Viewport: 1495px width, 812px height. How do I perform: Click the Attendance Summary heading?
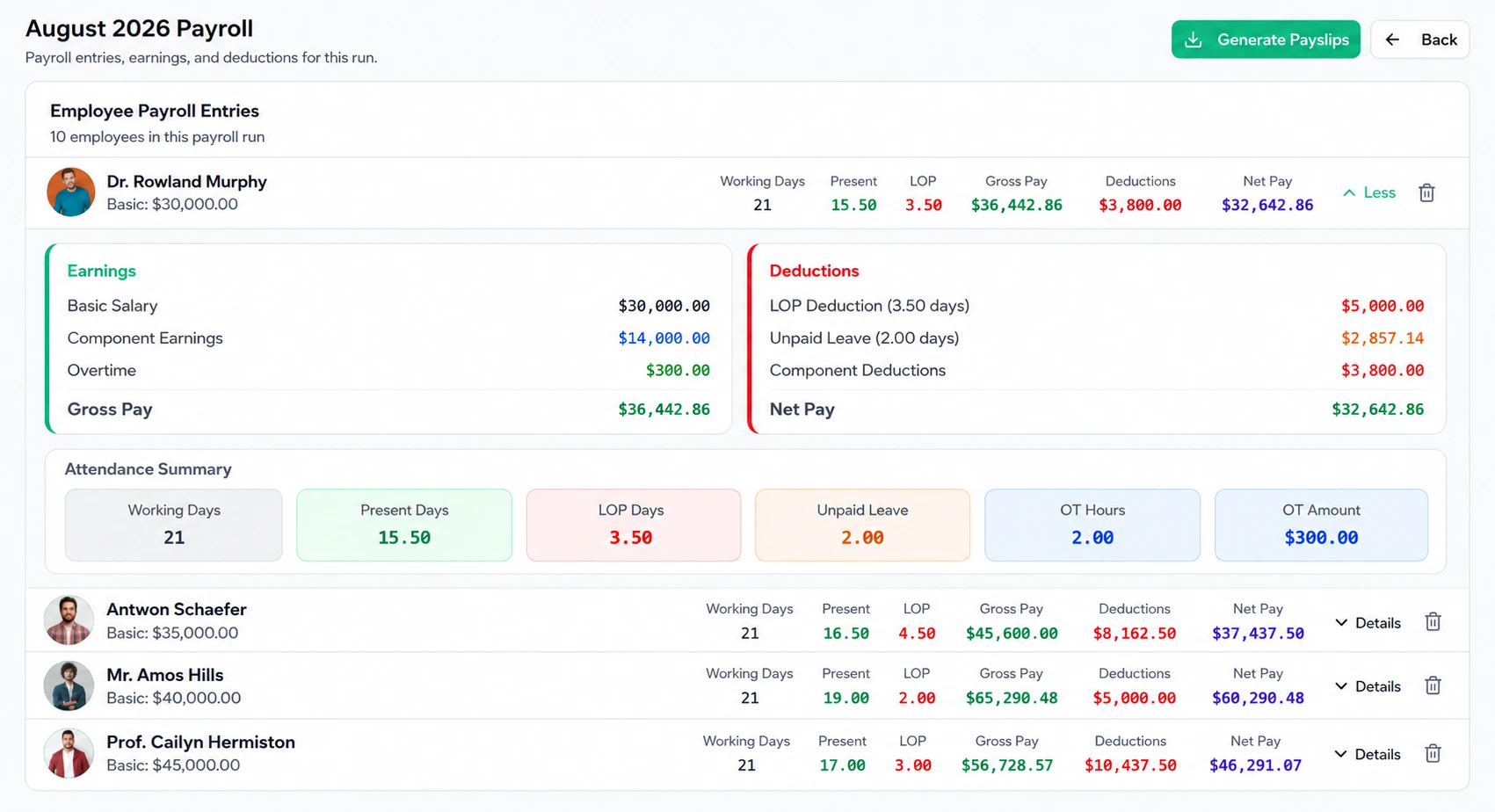148,469
